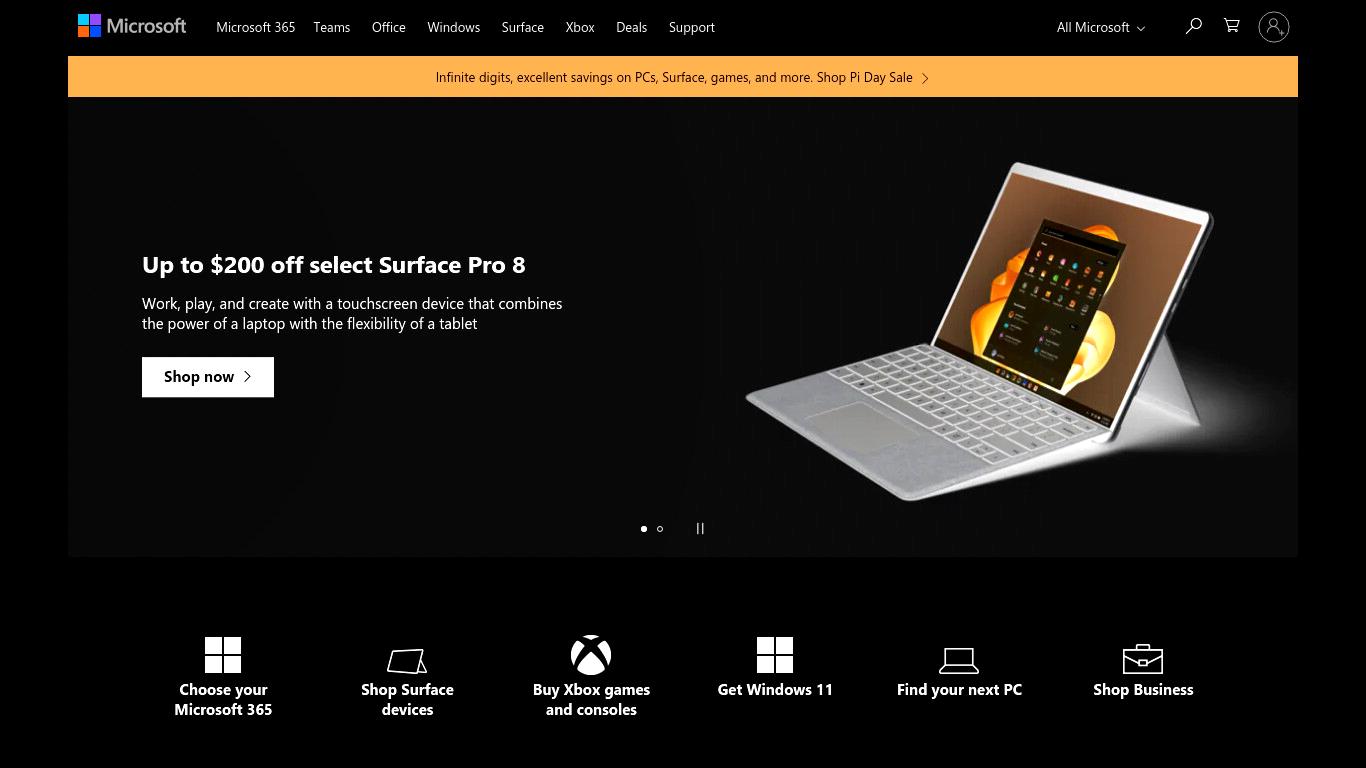
Task: Open the Microsoft 365 menu item
Action: pyautogui.click(x=256, y=27)
